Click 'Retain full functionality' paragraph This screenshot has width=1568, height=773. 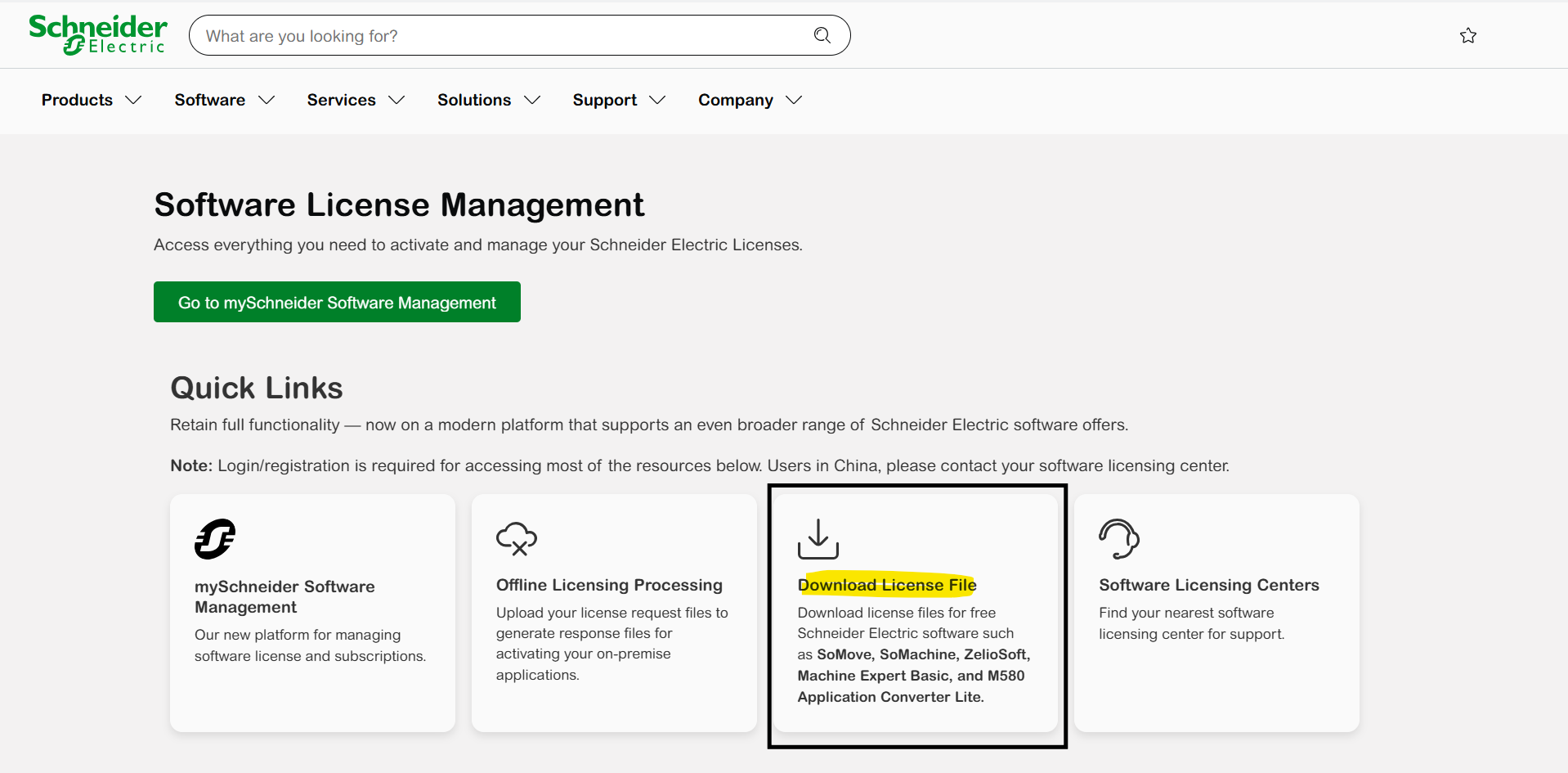(649, 425)
